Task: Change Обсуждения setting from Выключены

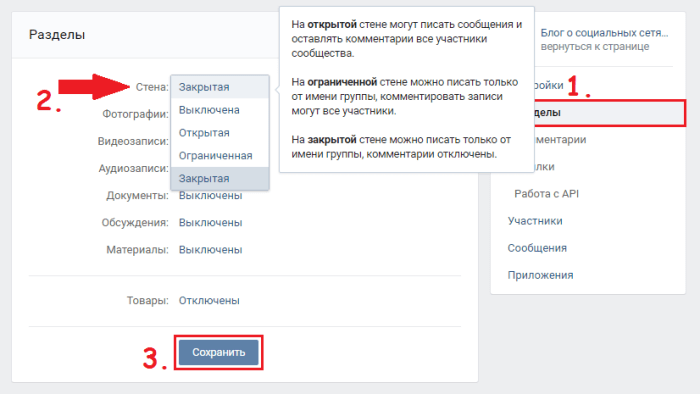Action: pyautogui.click(x=210, y=223)
